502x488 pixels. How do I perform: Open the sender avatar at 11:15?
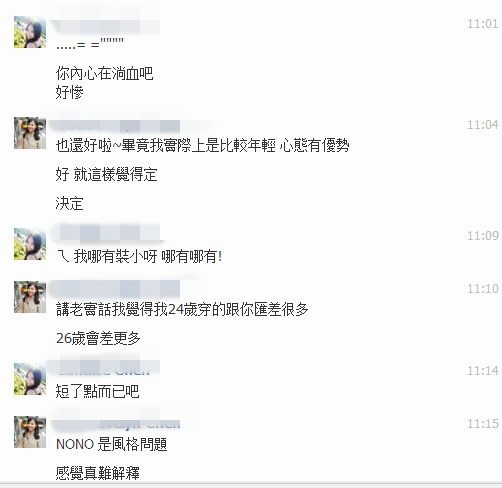[x=30, y=432]
